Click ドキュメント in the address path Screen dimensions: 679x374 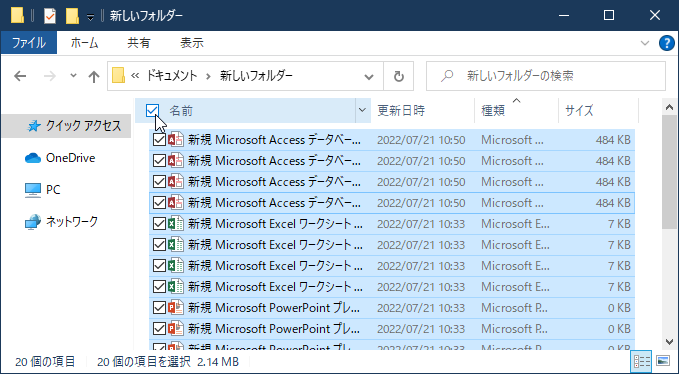point(171,76)
